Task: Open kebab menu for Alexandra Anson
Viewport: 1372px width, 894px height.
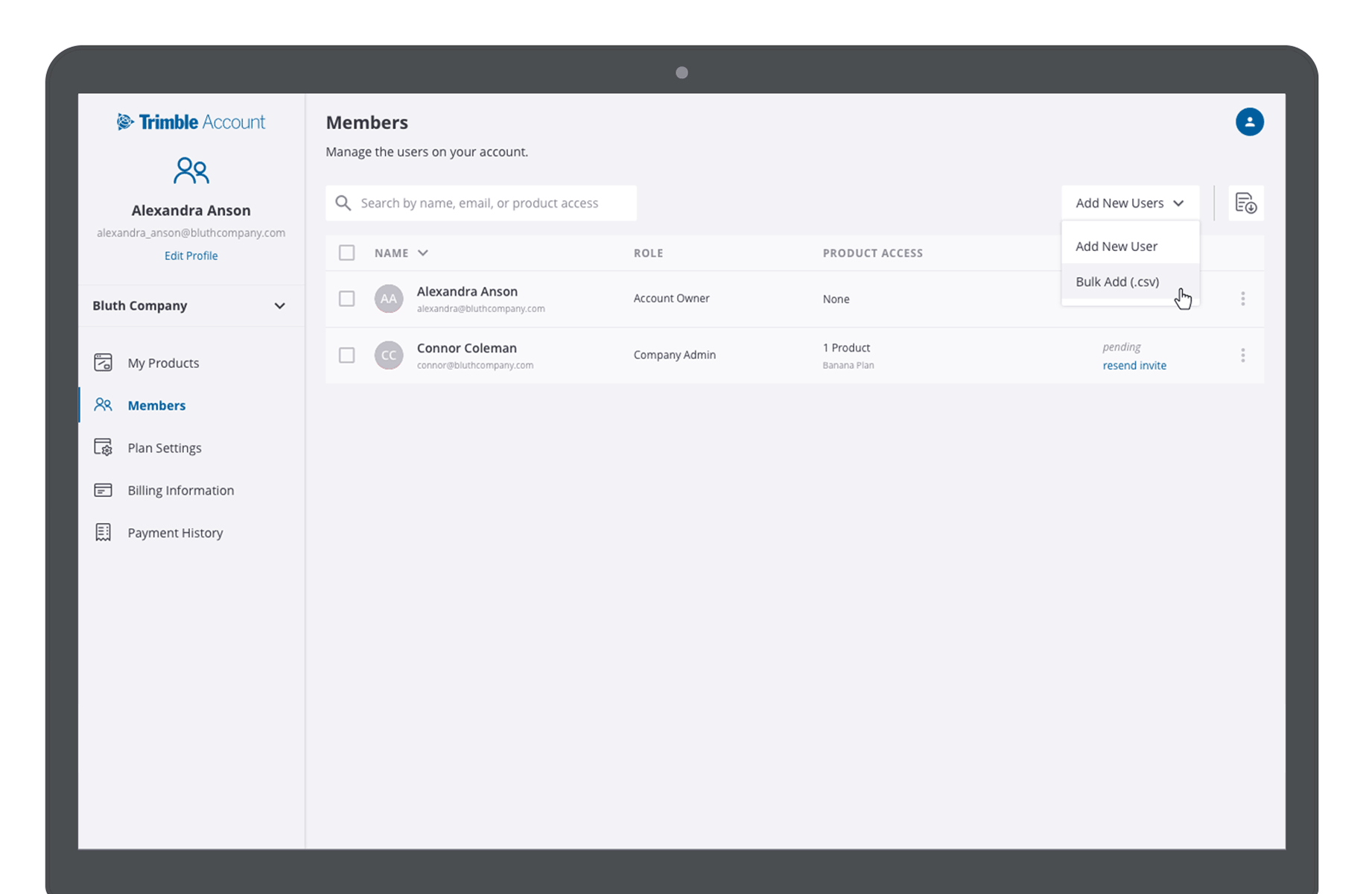Action: pyautogui.click(x=1242, y=299)
